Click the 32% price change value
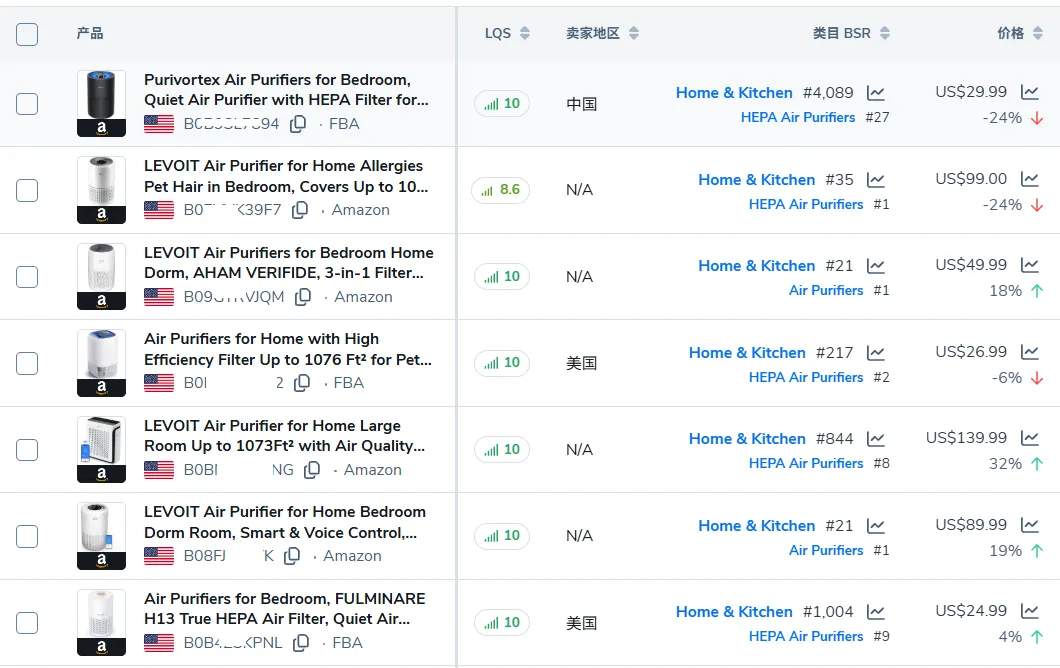Screen dimensions: 1060x668 coord(1005,464)
